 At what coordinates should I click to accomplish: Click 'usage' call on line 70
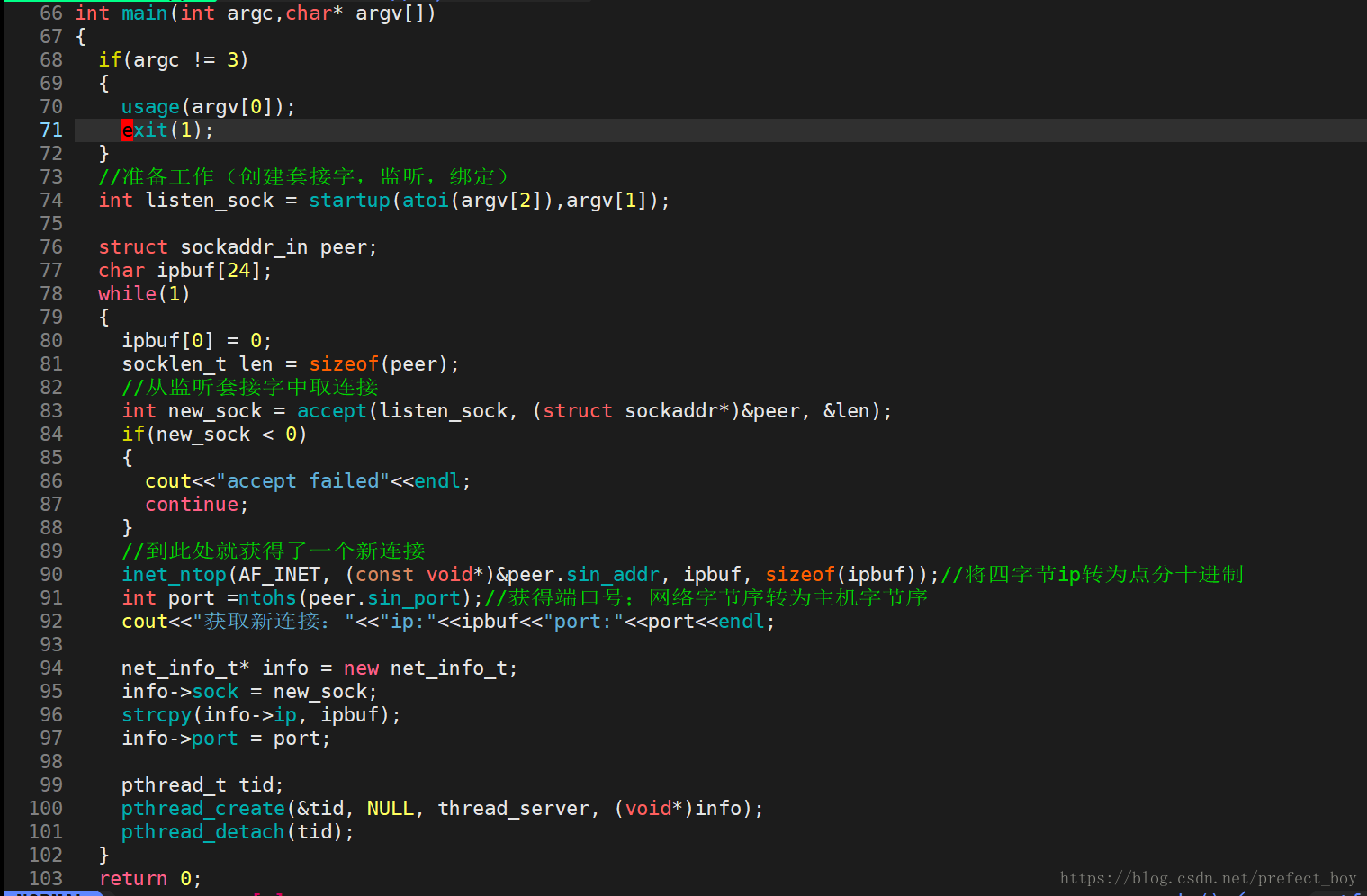pyautogui.click(x=151, y=107)
